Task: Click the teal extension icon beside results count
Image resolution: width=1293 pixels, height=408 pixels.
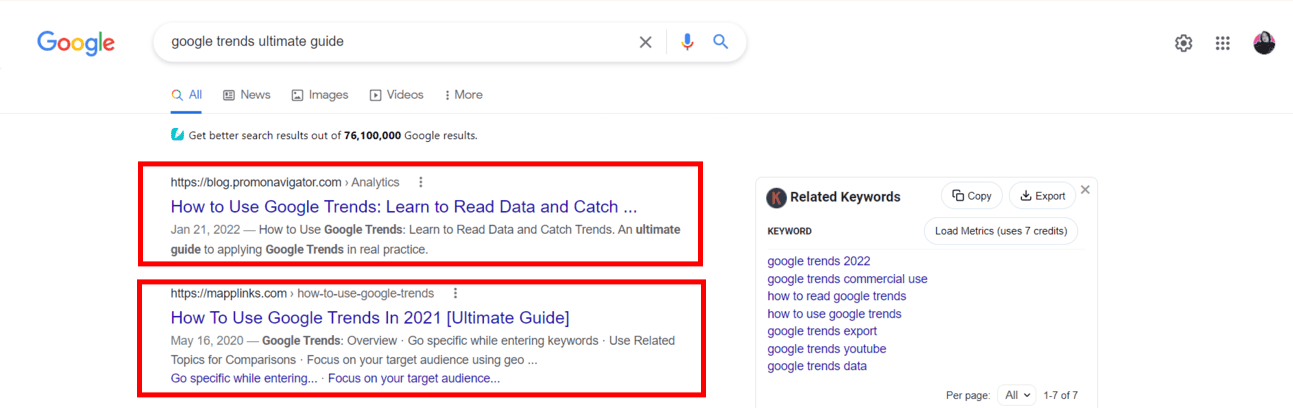Action: pyautogui.click(x=177, y=135)
